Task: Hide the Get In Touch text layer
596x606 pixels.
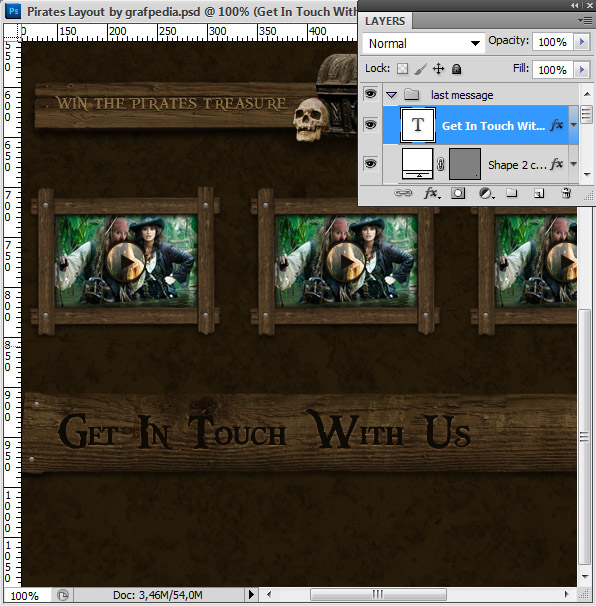Action: pos(370,124)
